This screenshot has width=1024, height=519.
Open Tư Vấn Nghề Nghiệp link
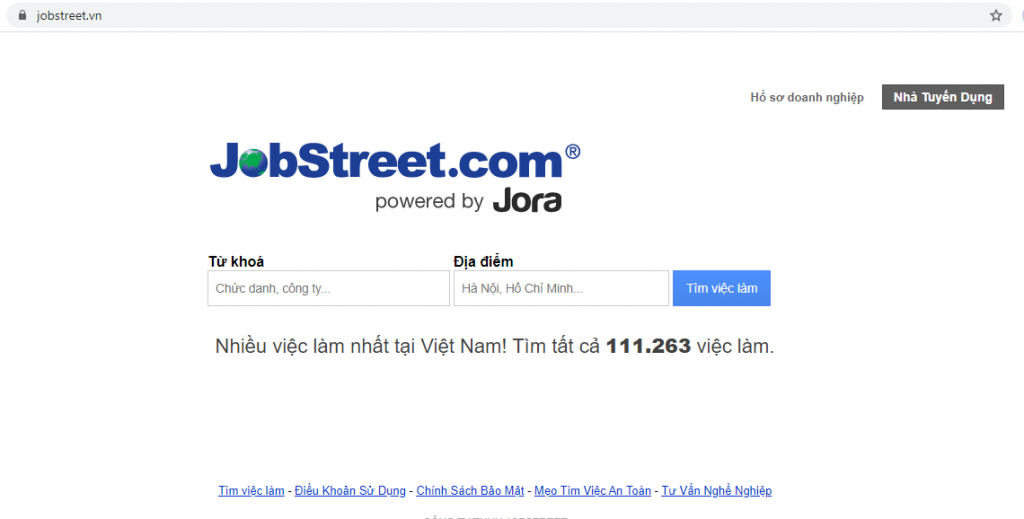tap(716, 490)
